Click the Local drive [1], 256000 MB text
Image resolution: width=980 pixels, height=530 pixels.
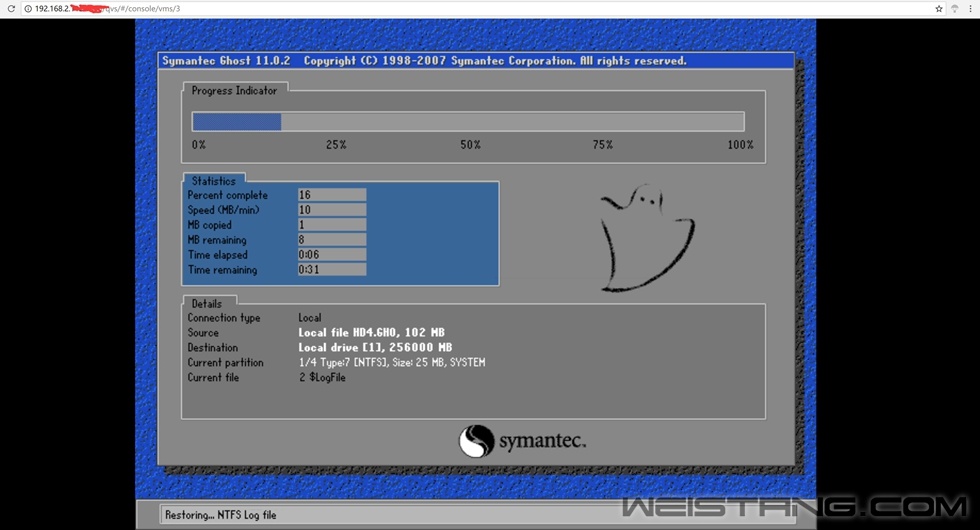(x=375, y=348)
